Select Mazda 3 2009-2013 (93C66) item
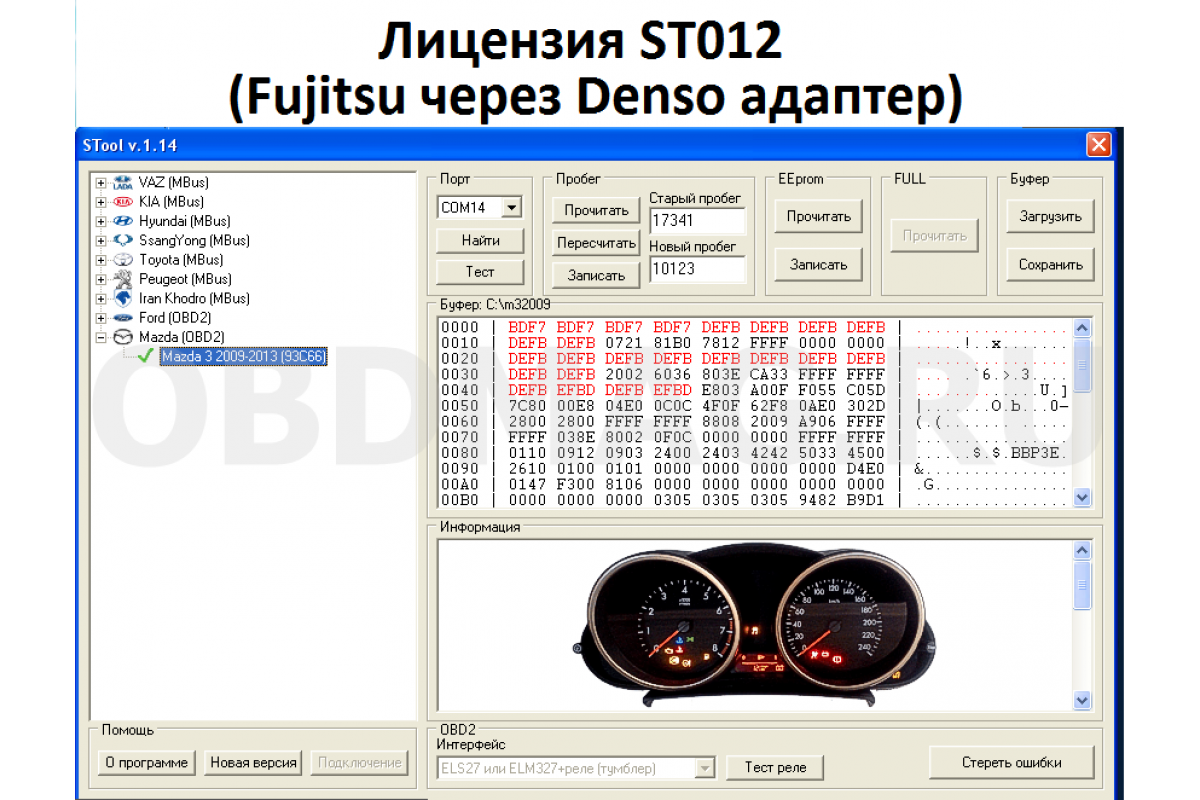This screenshot has width=1200, height=800. coord(243,356)
